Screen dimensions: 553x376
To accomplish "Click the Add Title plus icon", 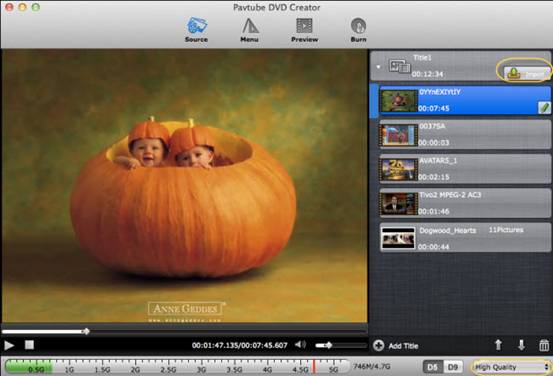I will coord(378,345).
